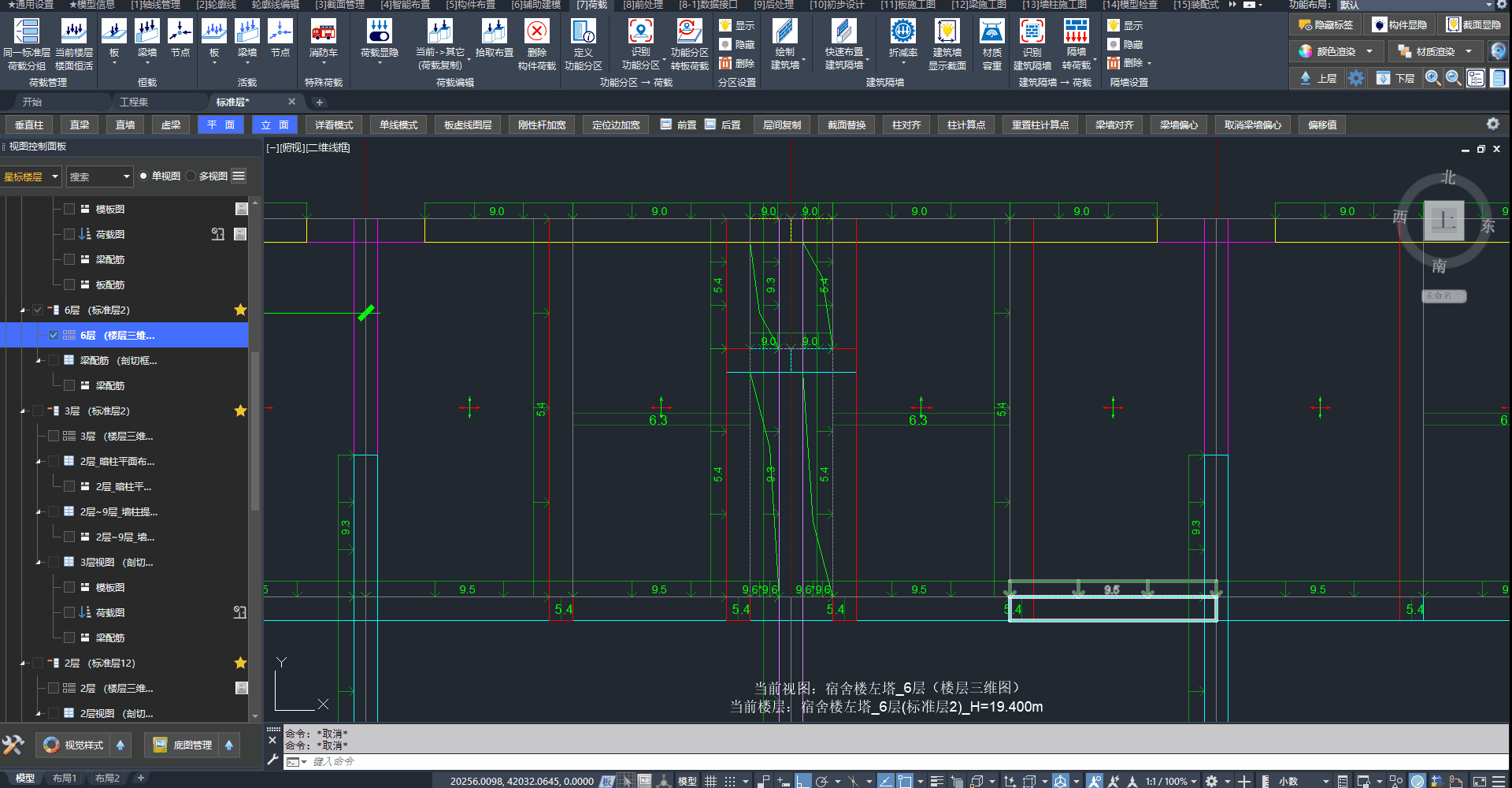Collapse the 6层 (标准层2) tree node
Screen dimensions: 1512x788
[x=23, y=310]
